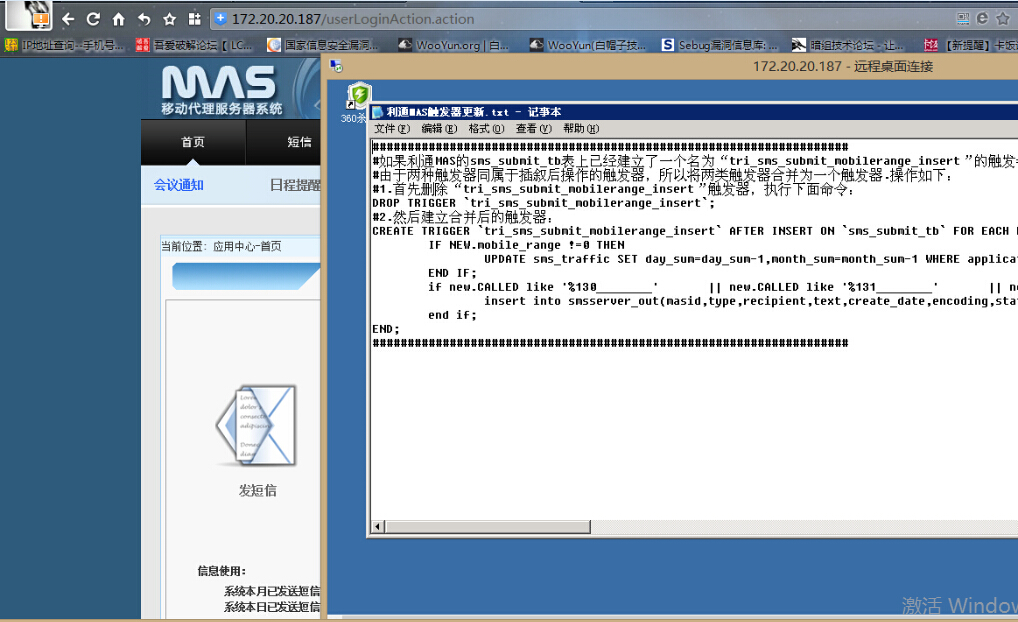Bookmark page with star at address bar end
The height and width of the screenshot is (622, 1018).
1003,19
